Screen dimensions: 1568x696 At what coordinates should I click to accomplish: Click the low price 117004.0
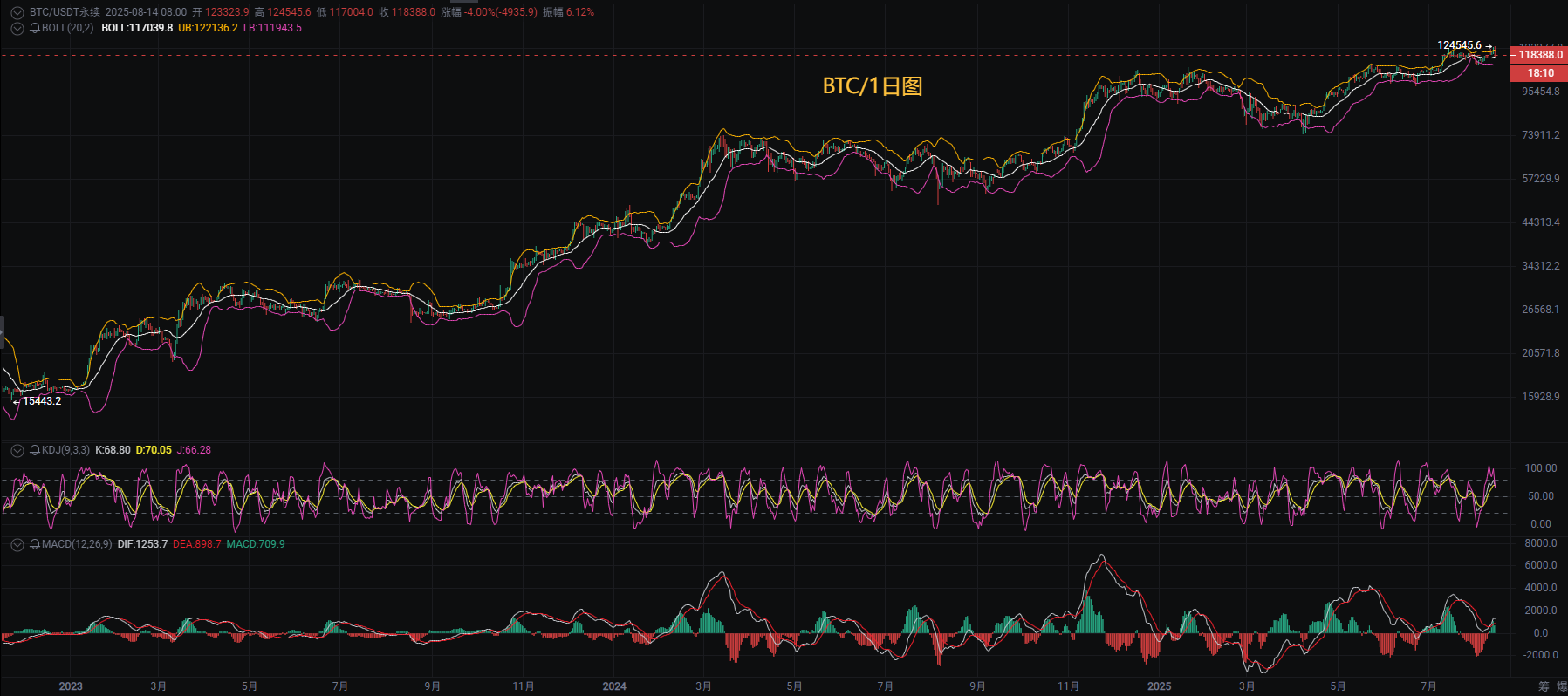pyautogui.click(x=351, y=12)
